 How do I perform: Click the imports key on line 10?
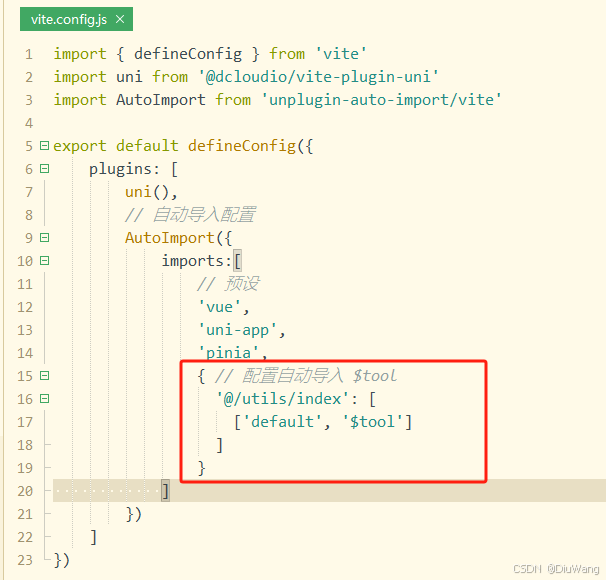click(192, 261)
